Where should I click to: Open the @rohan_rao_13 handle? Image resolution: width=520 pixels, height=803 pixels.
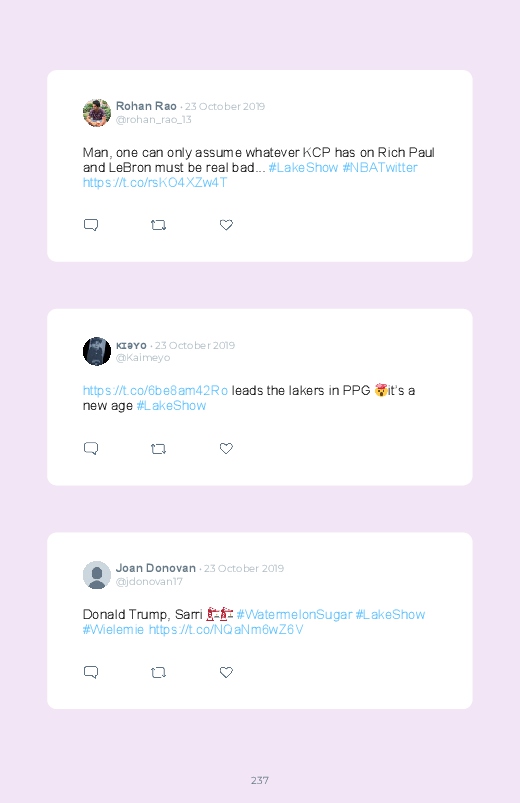[154, 120]
